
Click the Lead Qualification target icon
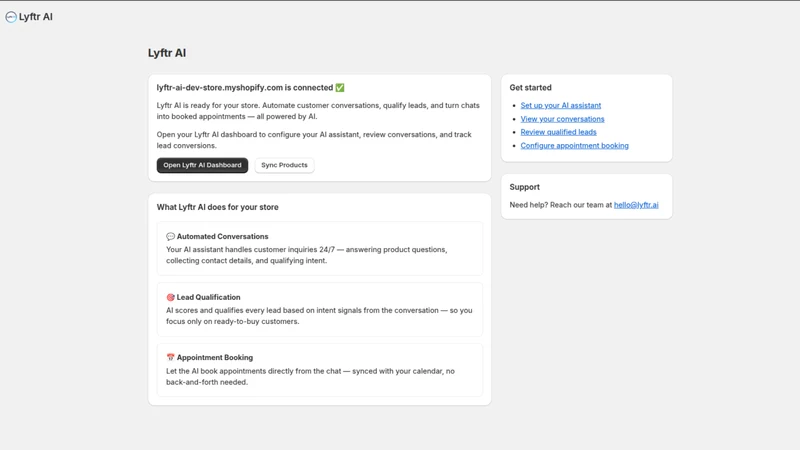tap(170, 297)
